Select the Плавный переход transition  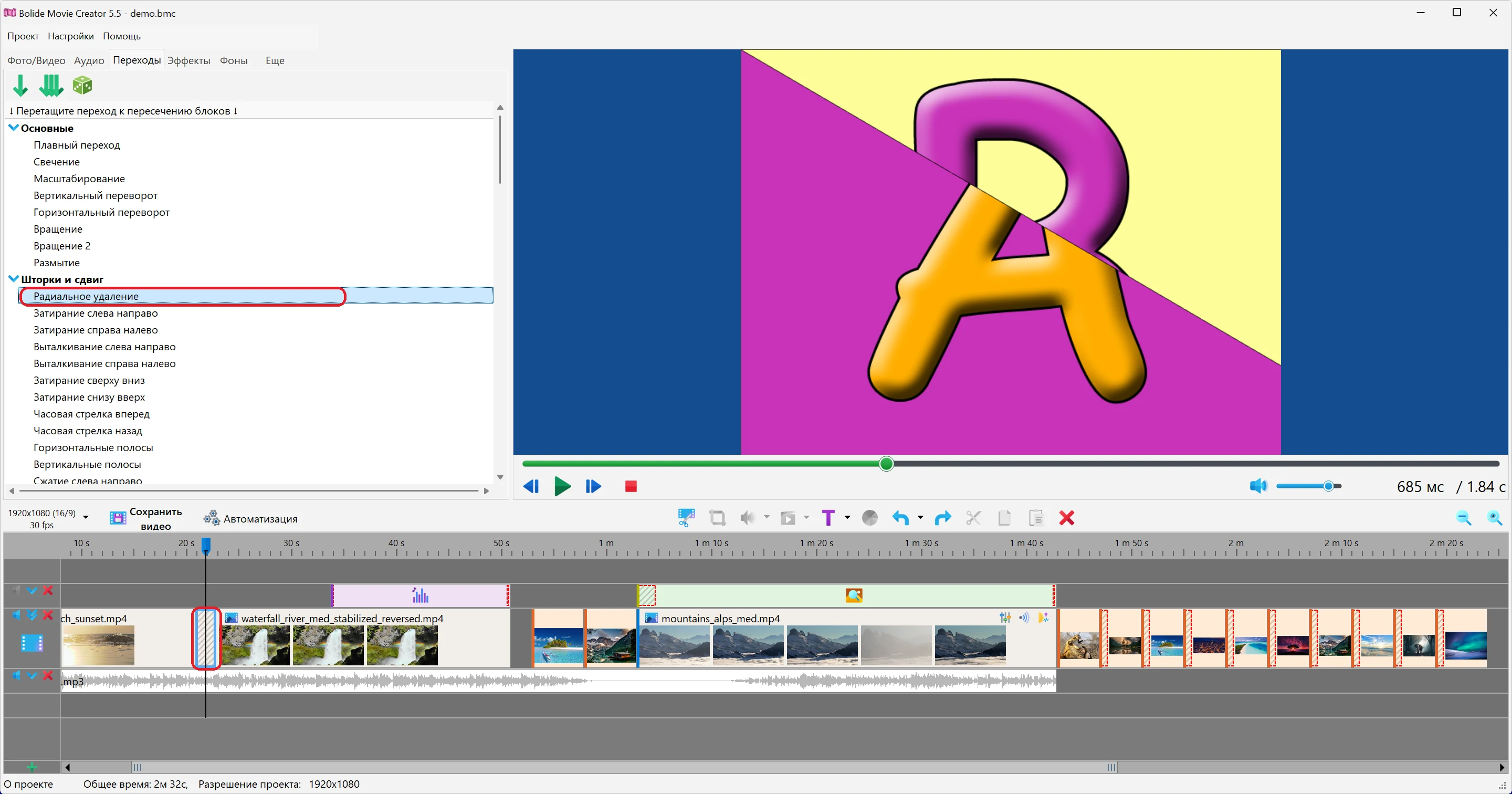click(77, 145)
